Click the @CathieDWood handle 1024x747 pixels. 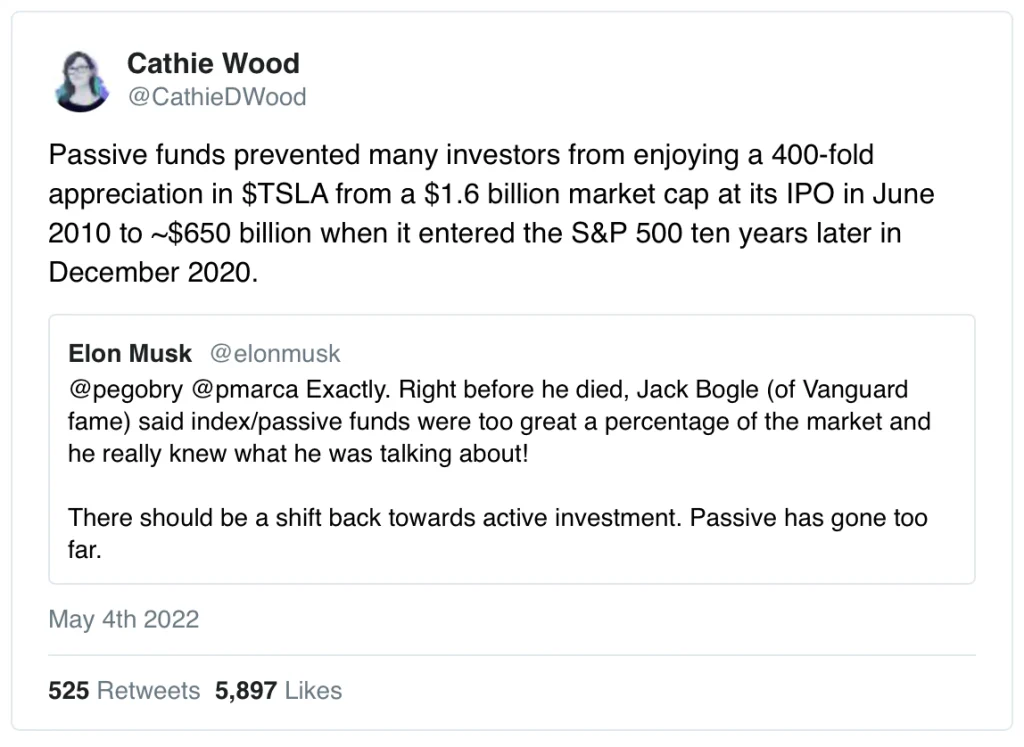(x=216, y=97)
